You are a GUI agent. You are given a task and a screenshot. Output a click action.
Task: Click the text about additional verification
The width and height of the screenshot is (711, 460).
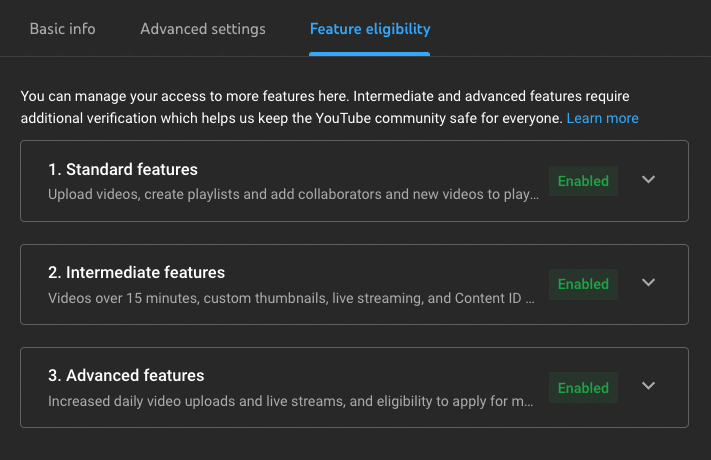(x=290, y=118)
